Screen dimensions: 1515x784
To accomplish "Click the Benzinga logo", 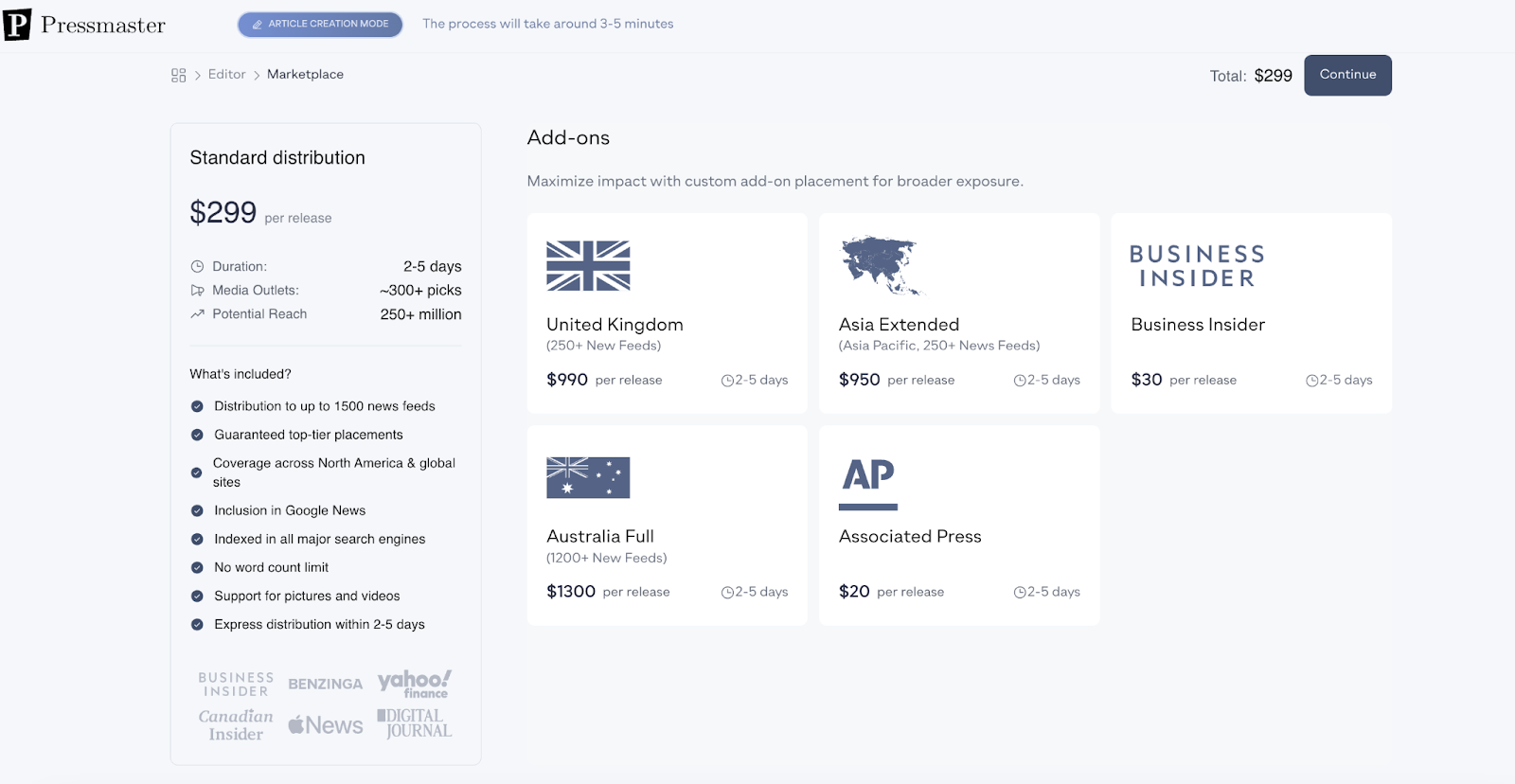I will [326, 684].
